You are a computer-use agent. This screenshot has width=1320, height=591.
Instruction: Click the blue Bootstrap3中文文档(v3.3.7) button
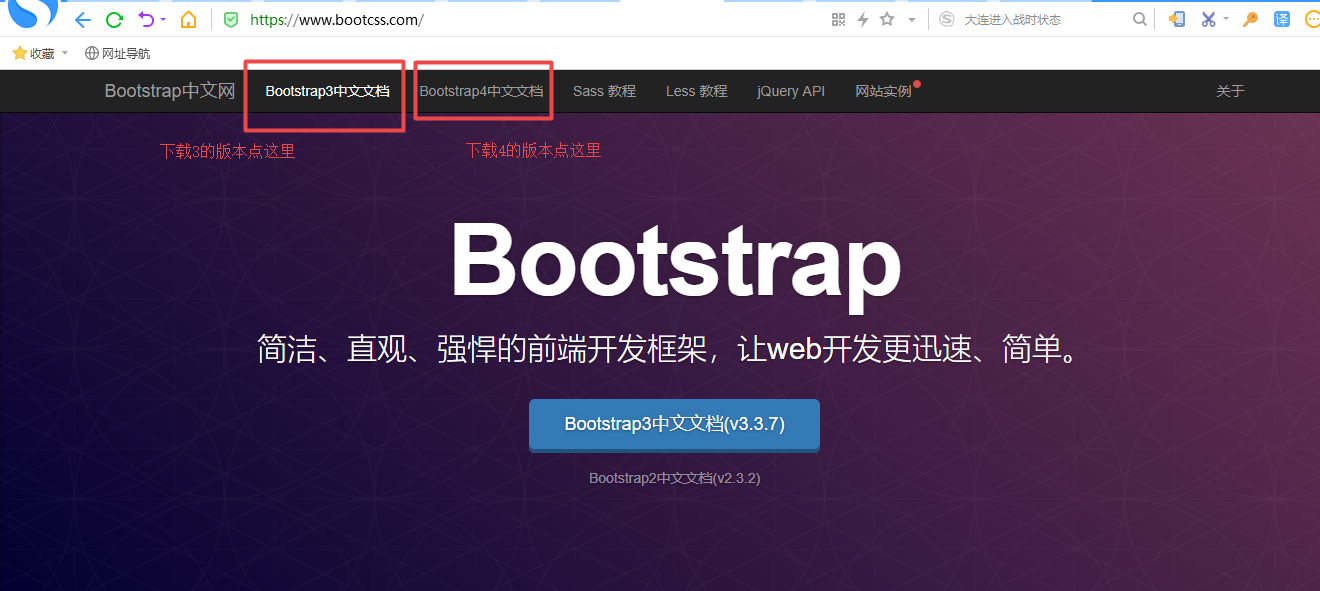[674, 425]
